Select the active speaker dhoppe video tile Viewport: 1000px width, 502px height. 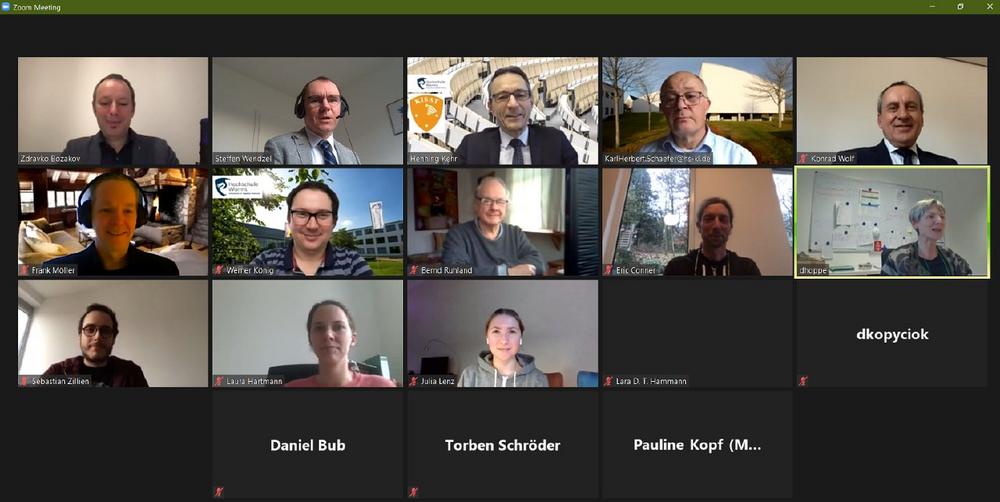point(892,223)
